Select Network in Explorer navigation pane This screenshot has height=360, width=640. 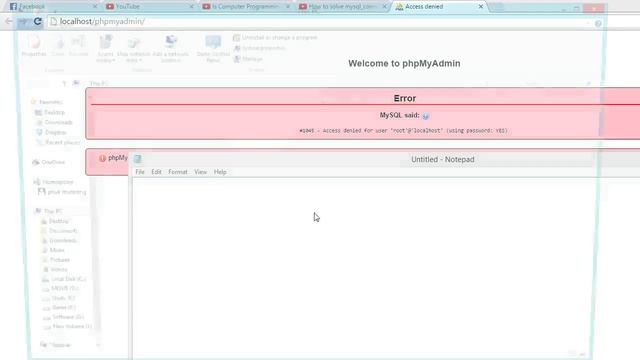[x=56, y=345]
